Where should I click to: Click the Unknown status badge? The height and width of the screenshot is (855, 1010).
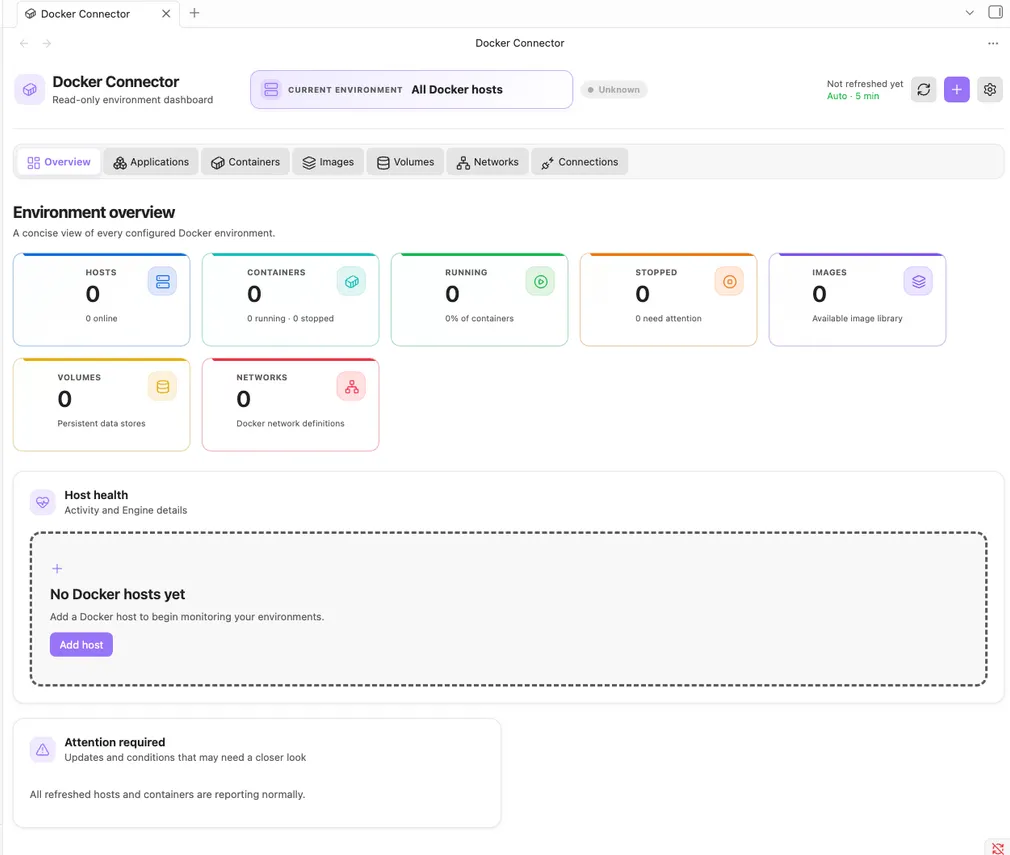[613, 90]
